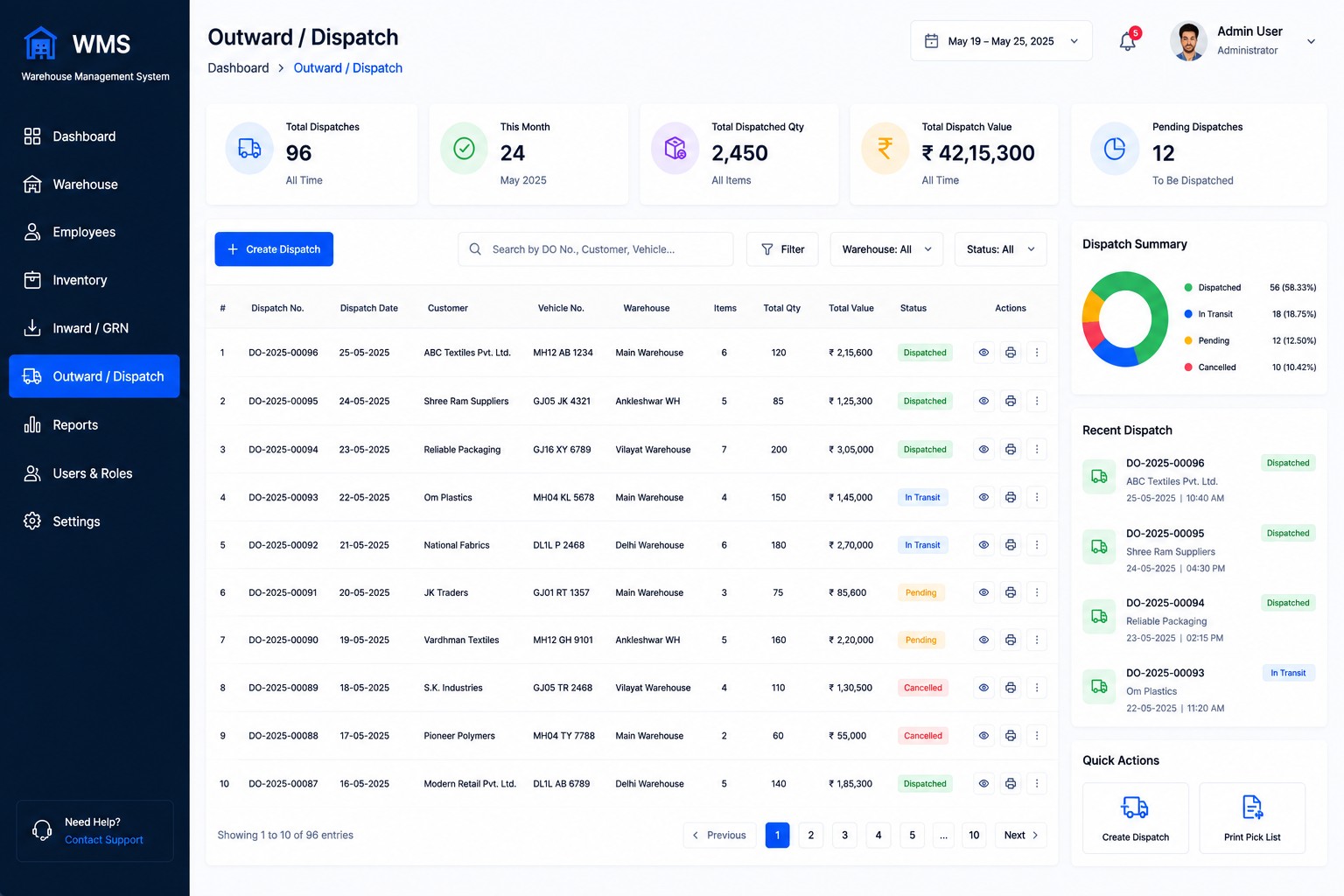1344x896 pixels.
Task: Click the blue Create Dispatch button
Action: (274, 249)
